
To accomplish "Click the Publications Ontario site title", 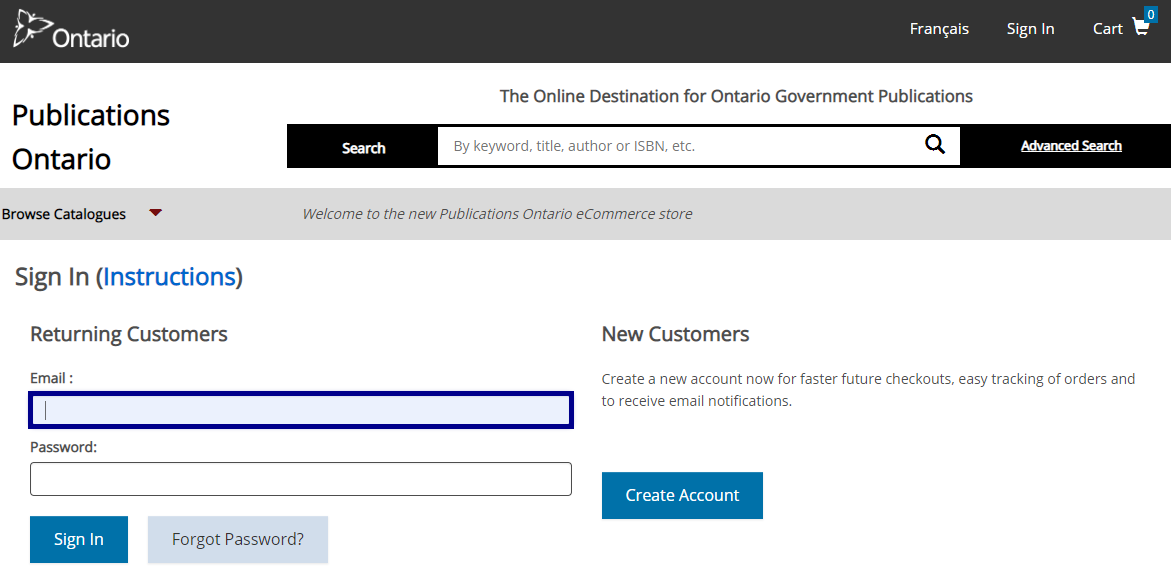I will [x=91, y=137].
